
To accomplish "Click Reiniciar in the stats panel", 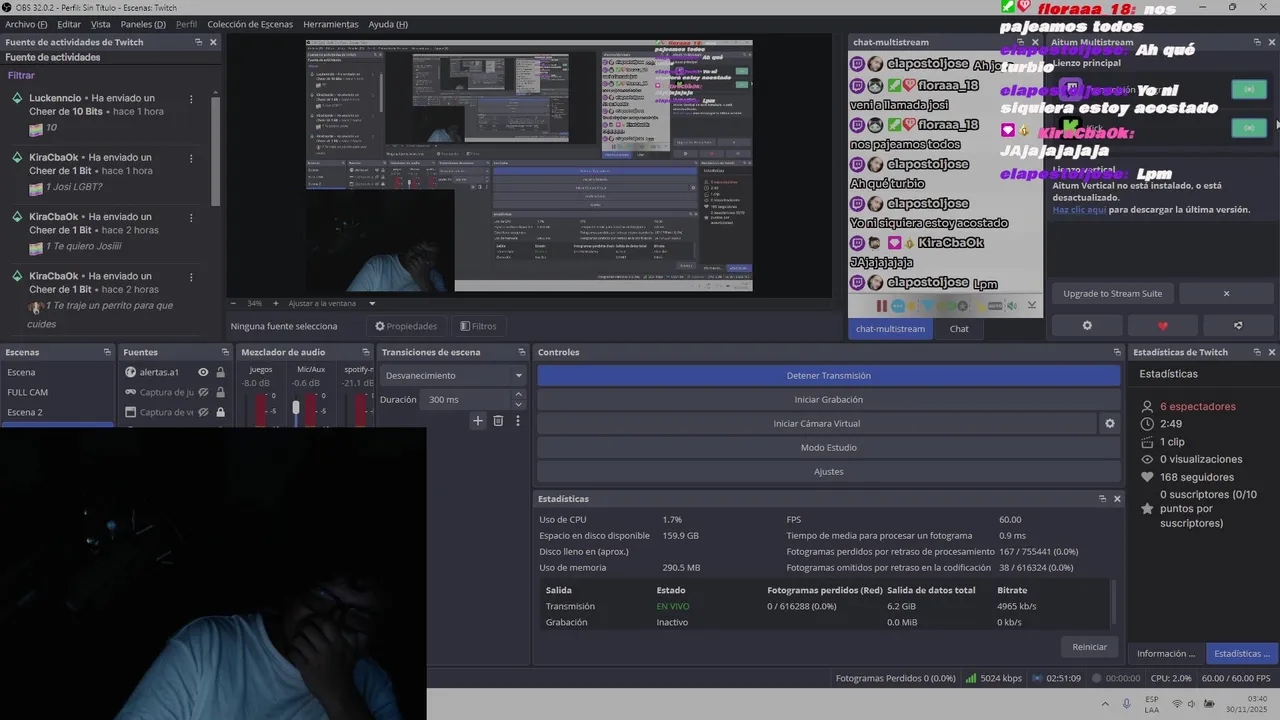I will click(x=1089, y=647).
